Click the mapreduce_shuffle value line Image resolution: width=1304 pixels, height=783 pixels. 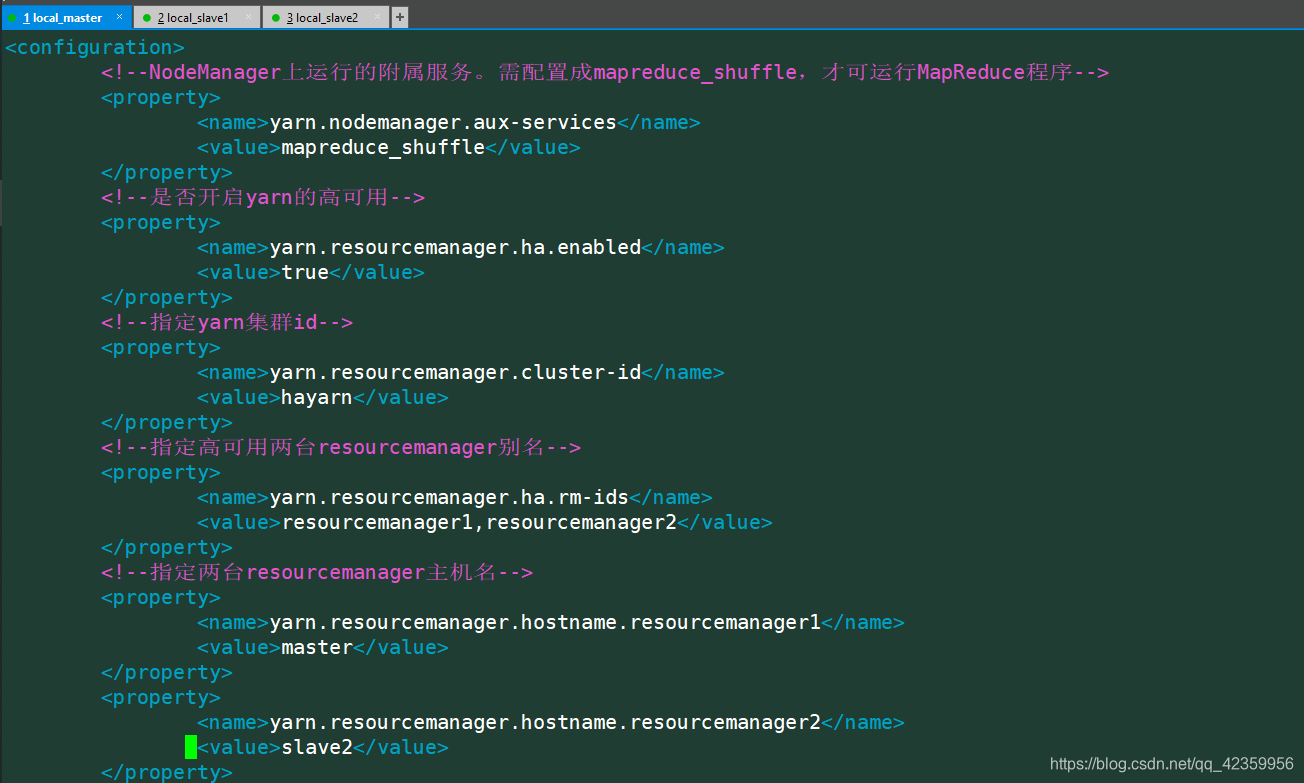click(x=389, y=147)
